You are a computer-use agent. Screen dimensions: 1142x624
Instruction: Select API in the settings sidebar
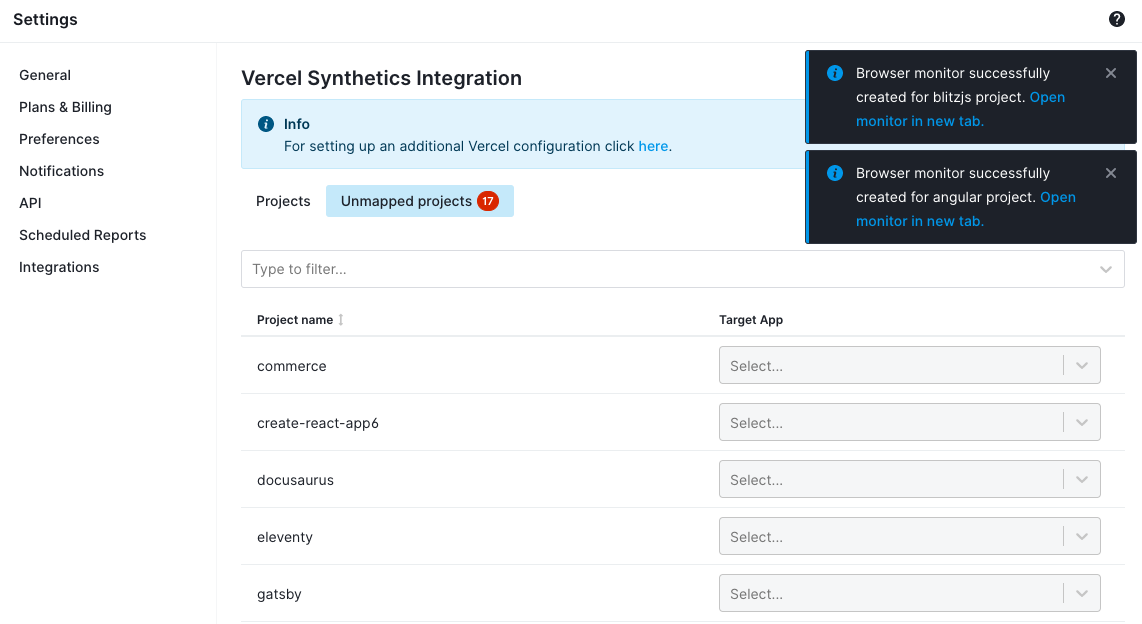click(x=30, y=203)
